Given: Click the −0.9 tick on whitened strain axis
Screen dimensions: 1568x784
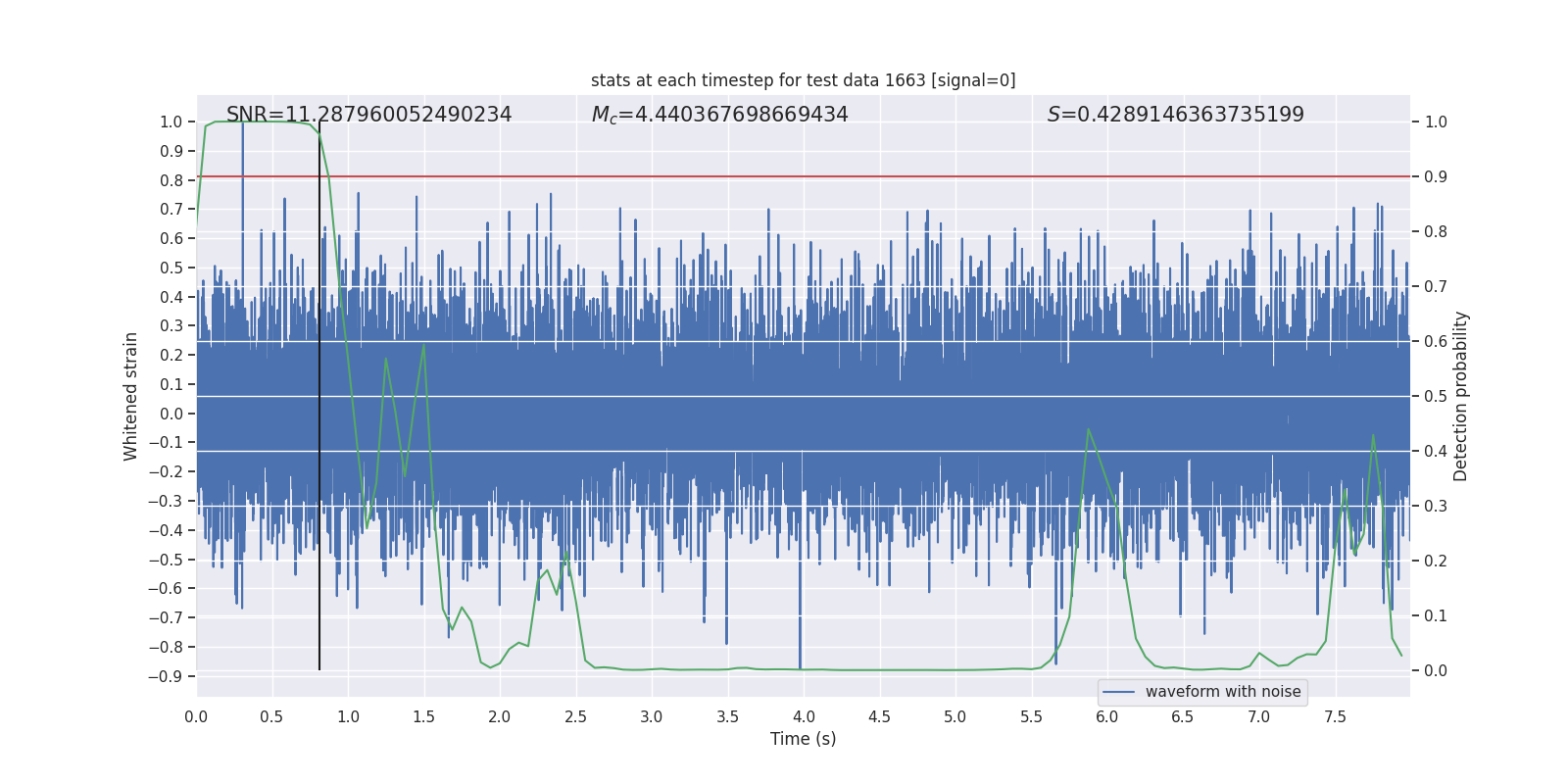Looking at the screenshot, I should (166, 676).
